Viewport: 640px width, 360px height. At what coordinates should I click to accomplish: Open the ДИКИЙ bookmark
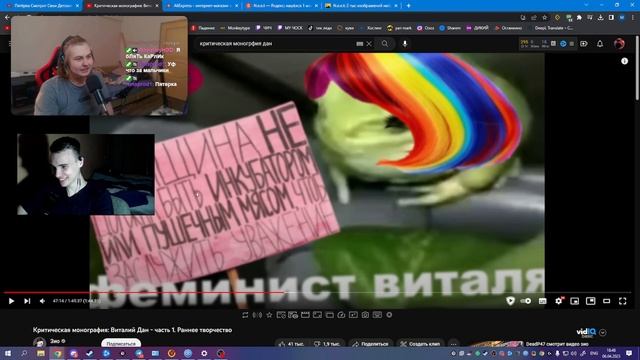point(478,28)
